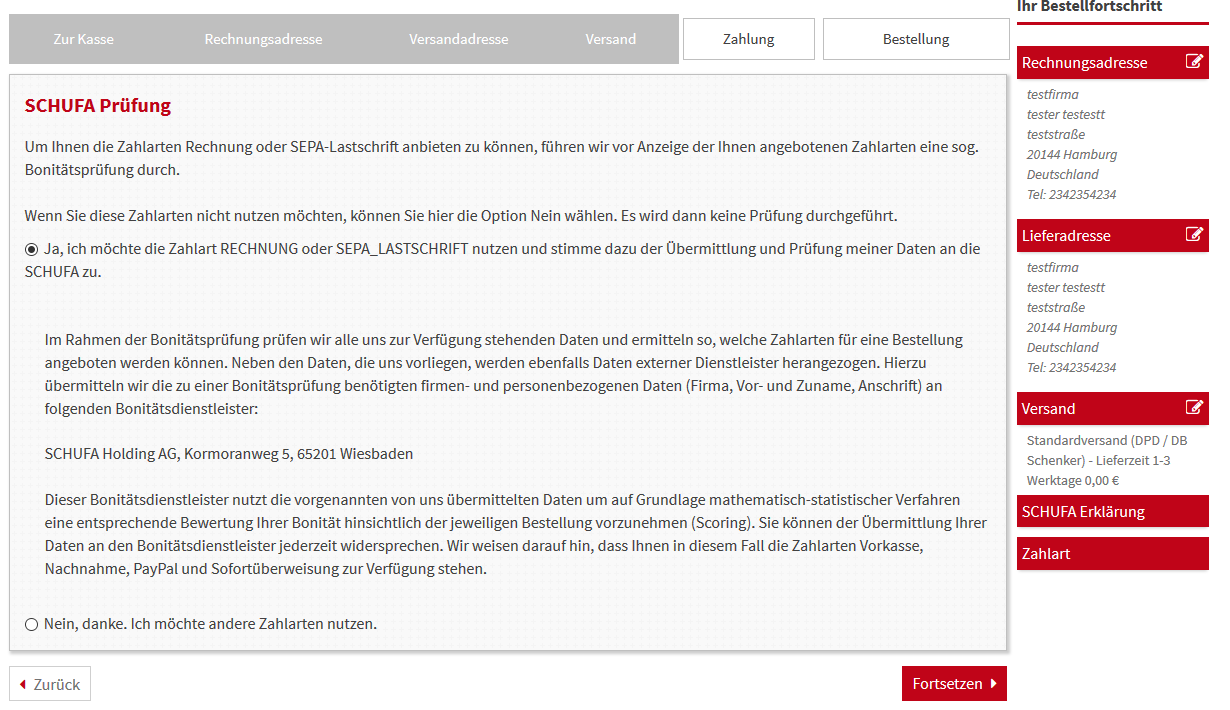Click the Standardversand shipping description

(x=1107, y=460)
